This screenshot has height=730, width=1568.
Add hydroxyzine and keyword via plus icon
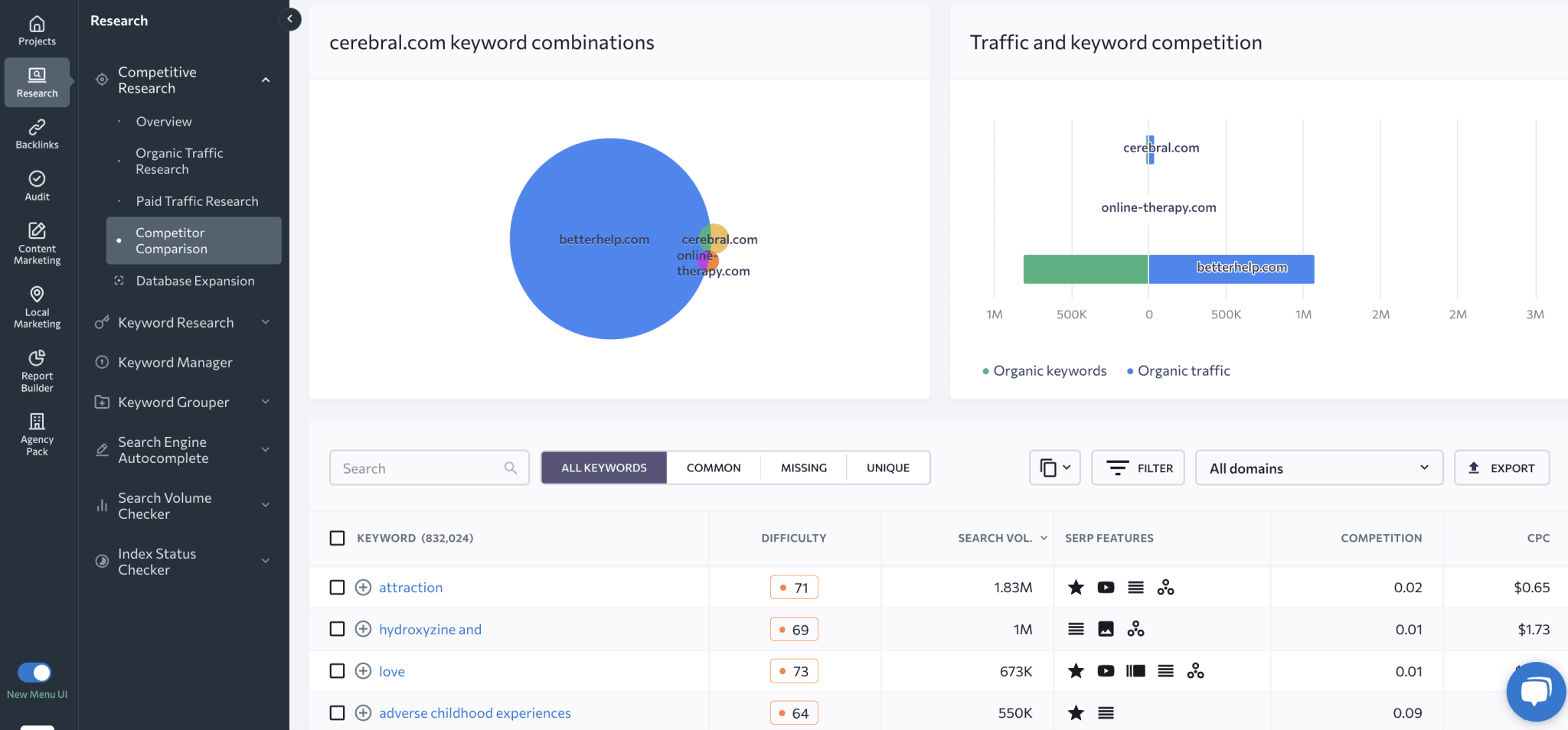363,629
